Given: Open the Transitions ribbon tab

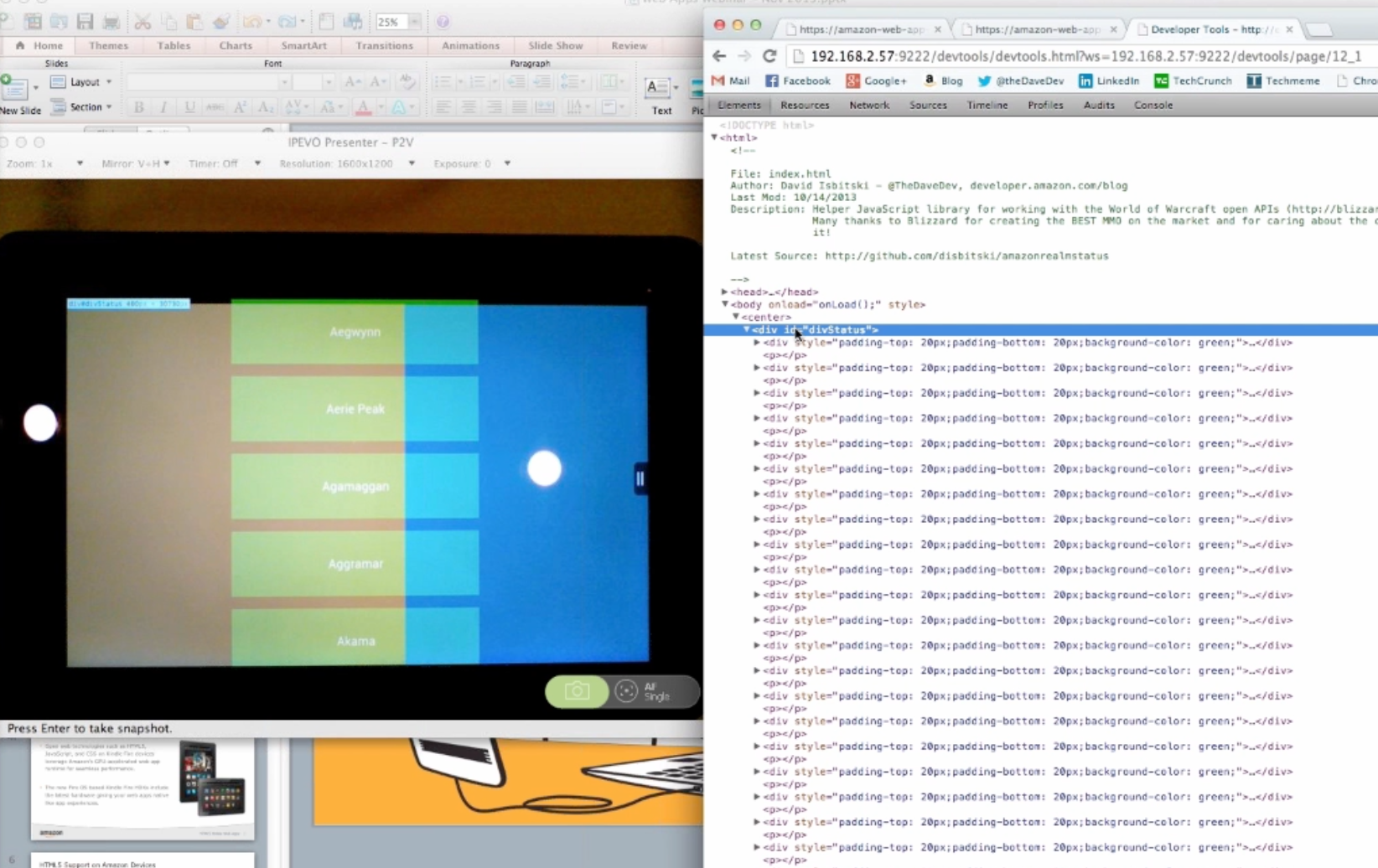Looking at the screenshot, I should click(384, 45).
